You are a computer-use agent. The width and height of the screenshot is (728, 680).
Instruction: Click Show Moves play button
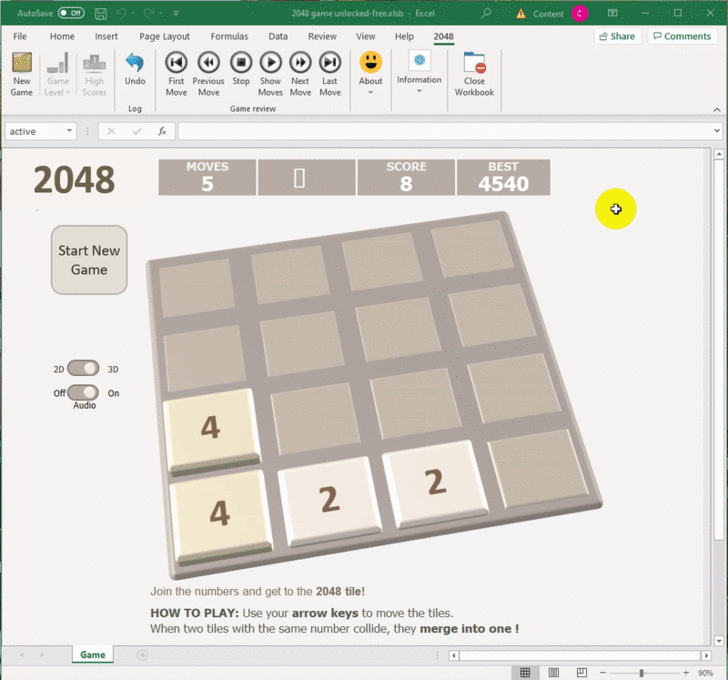(271, 62)
